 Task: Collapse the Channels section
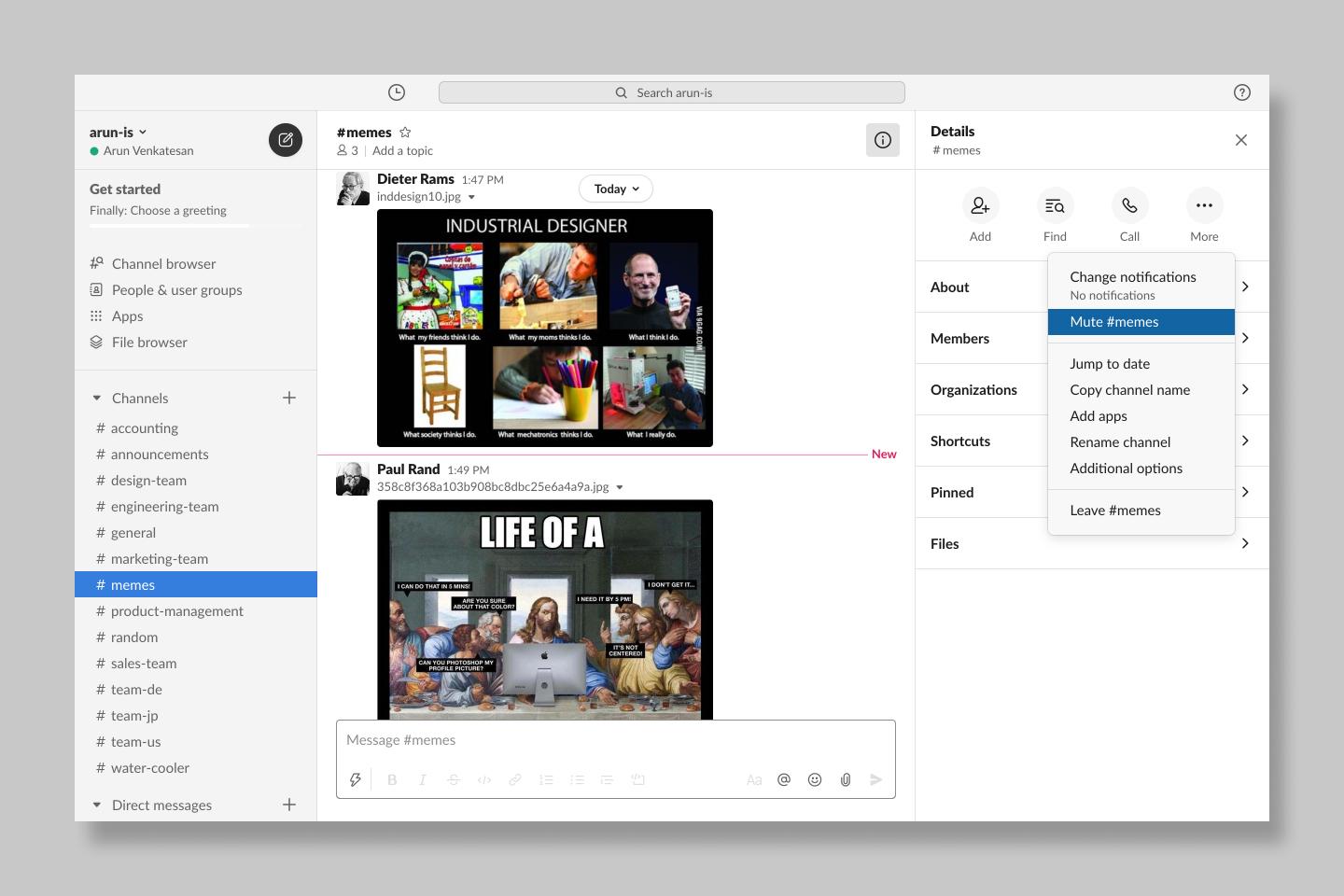coord(97,399)
